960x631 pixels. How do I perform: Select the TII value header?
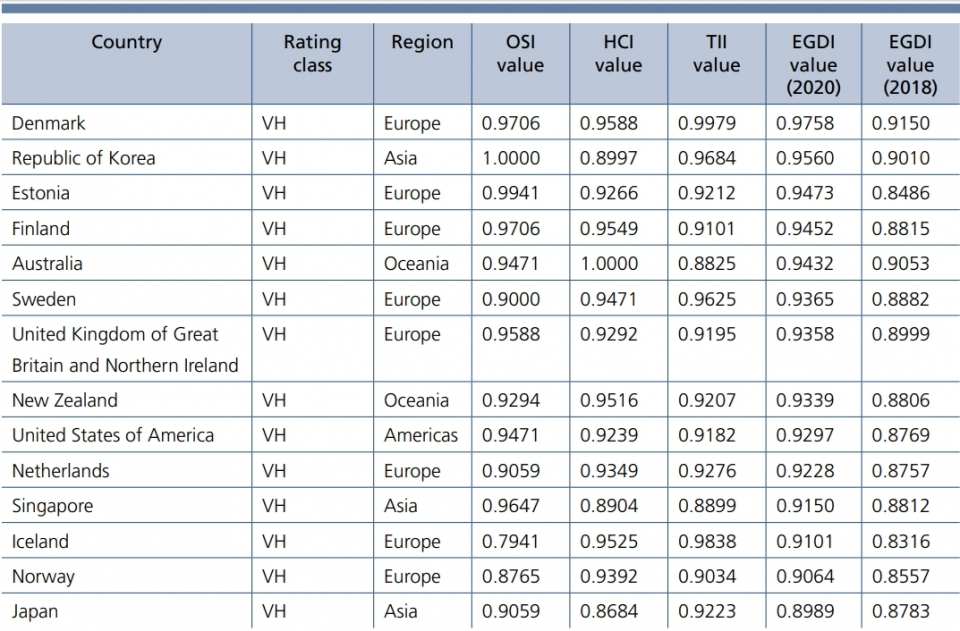click(x=716, y=54)
